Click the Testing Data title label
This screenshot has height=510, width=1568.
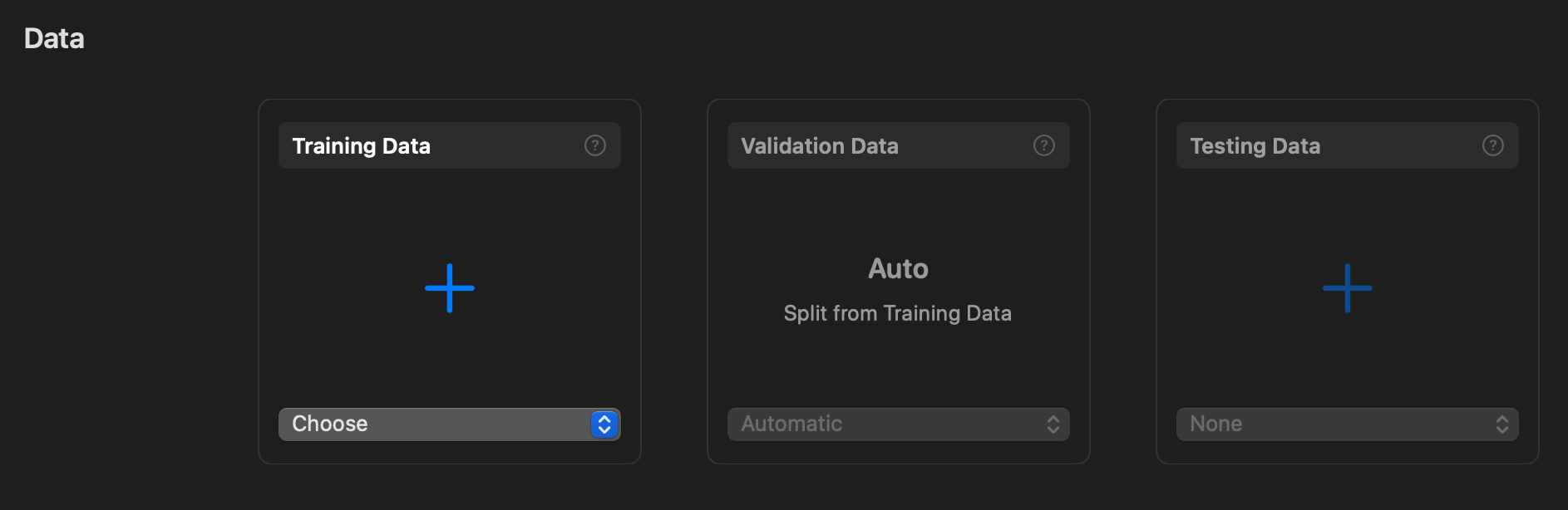(1255, 146)
